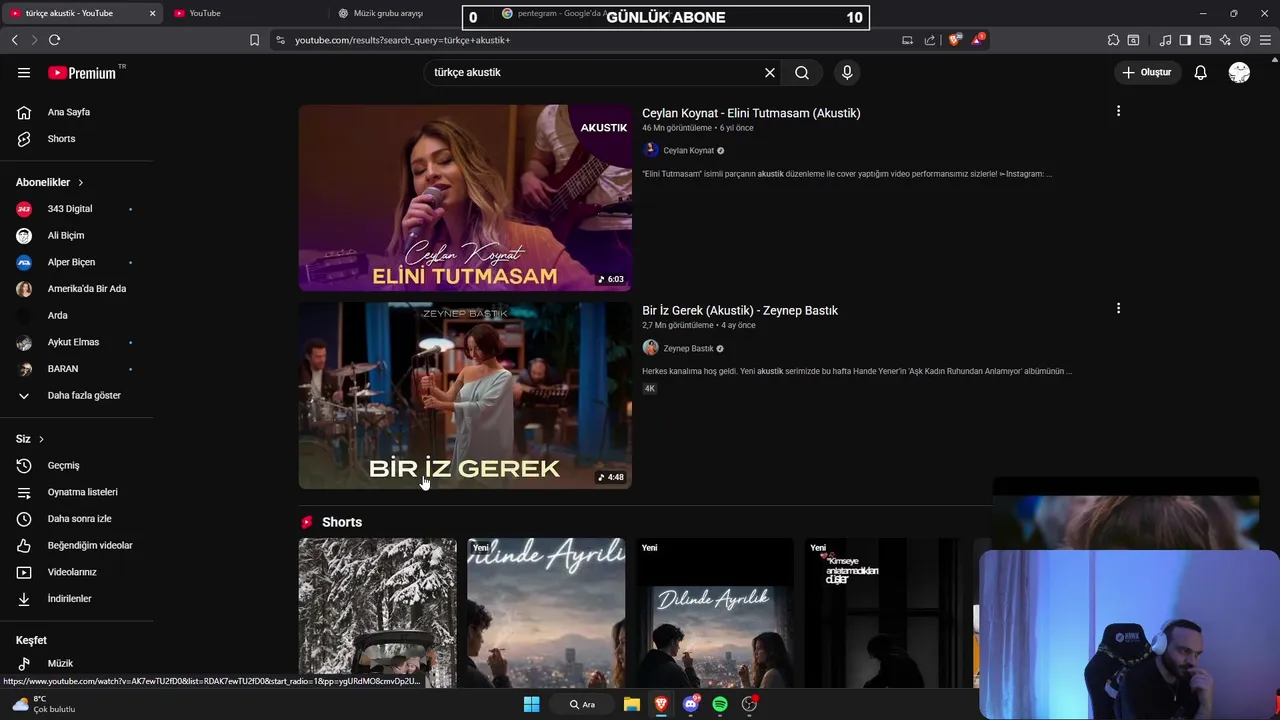The image size is (1280, 720).
Task: Click the magnifier search button
Action: [x=802, y=73]
